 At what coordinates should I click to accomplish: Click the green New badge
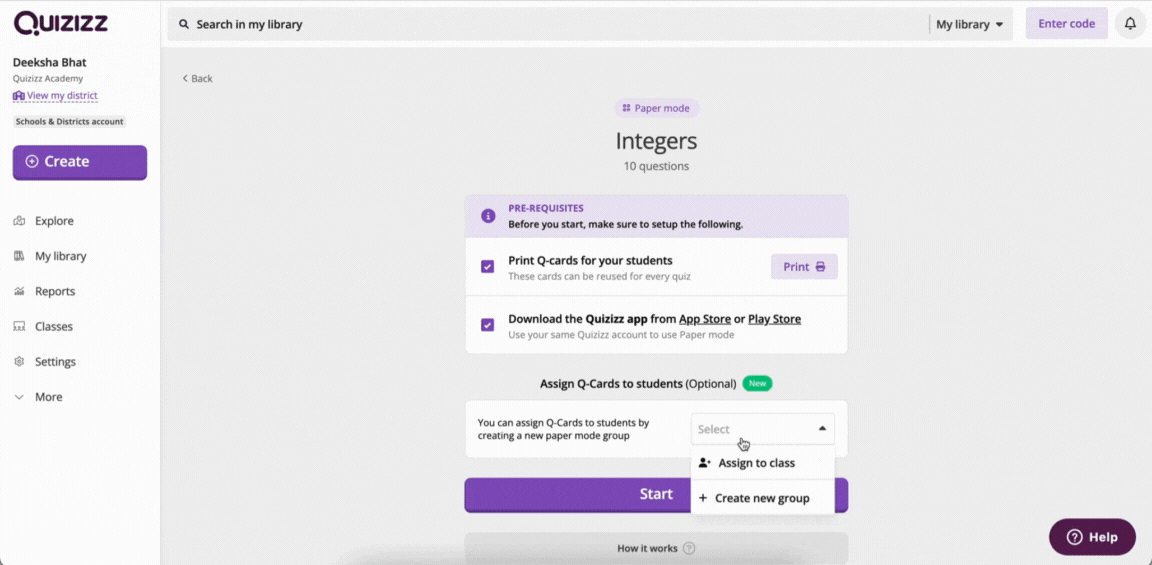(757, 384)
